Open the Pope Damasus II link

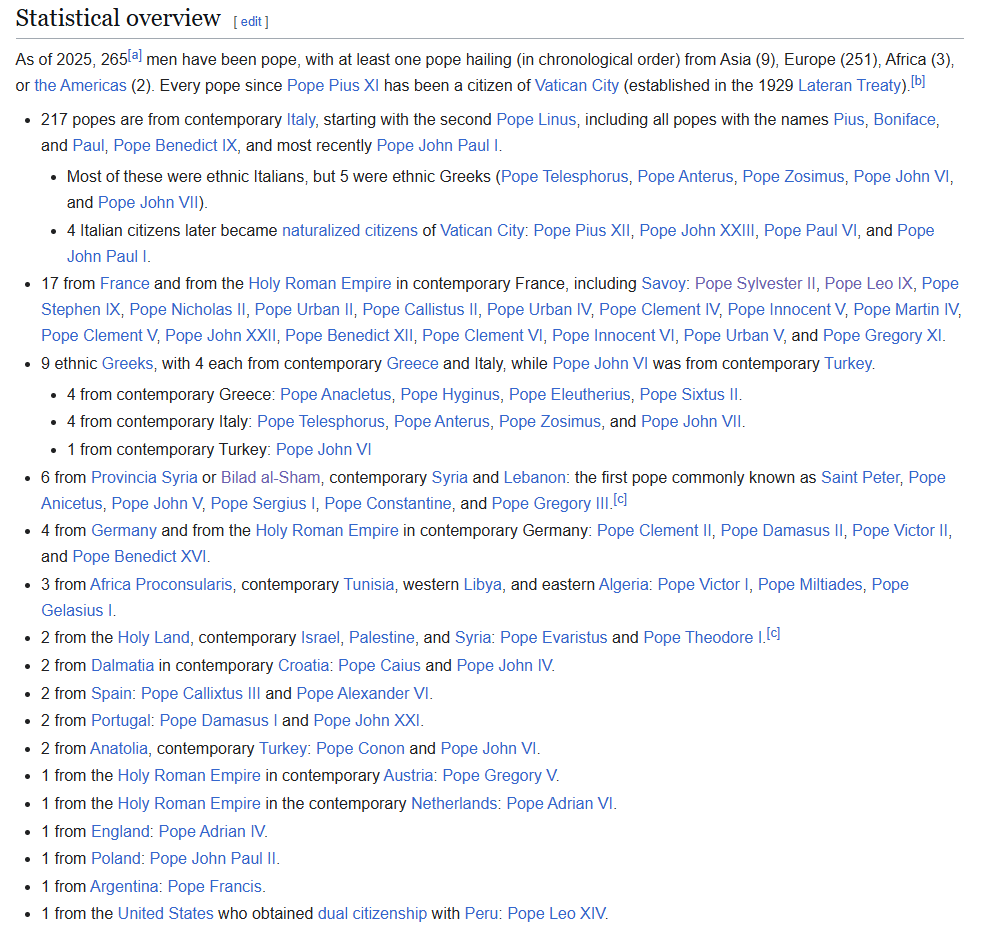782,531
